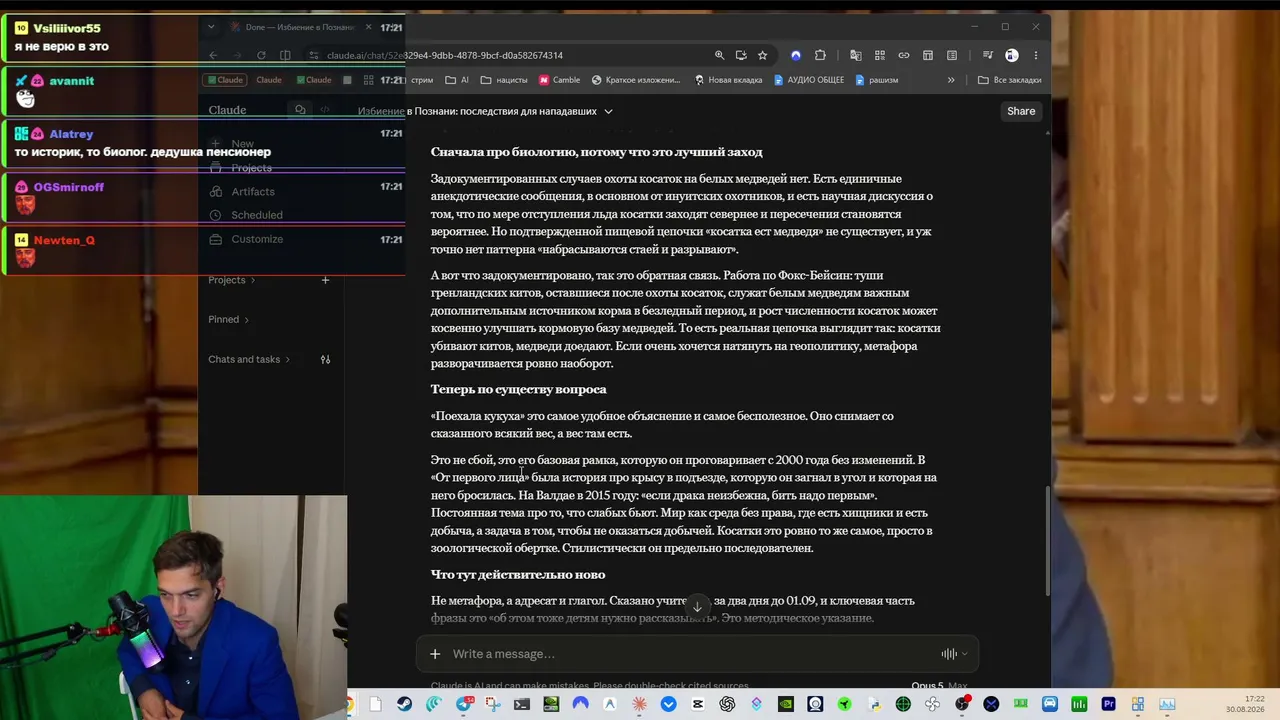This screenshot has height=720, width=1280.
Task: Expand the Pinned section in sidebar
Action: point(229,320)
